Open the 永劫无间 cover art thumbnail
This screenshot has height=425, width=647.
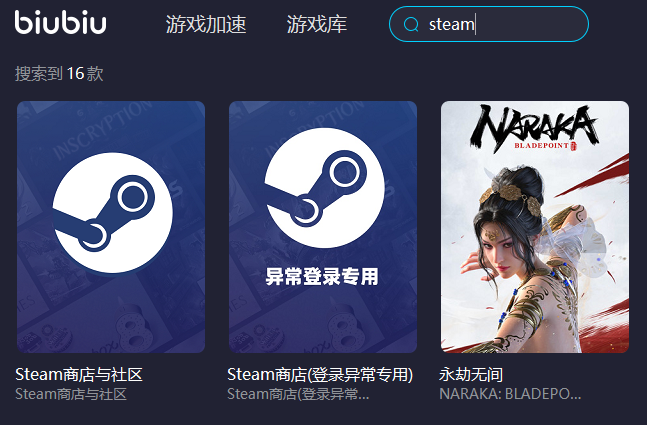pyautogui.click(x=535, y=227)
